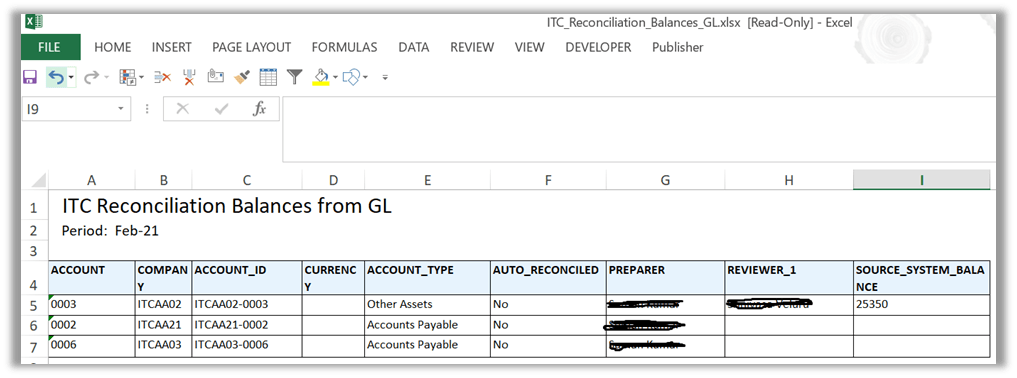The width and height of the screenshot is (1017, 378).
Task: Click the Delete Columns icon with red X
Action: (x=189, y=78)
